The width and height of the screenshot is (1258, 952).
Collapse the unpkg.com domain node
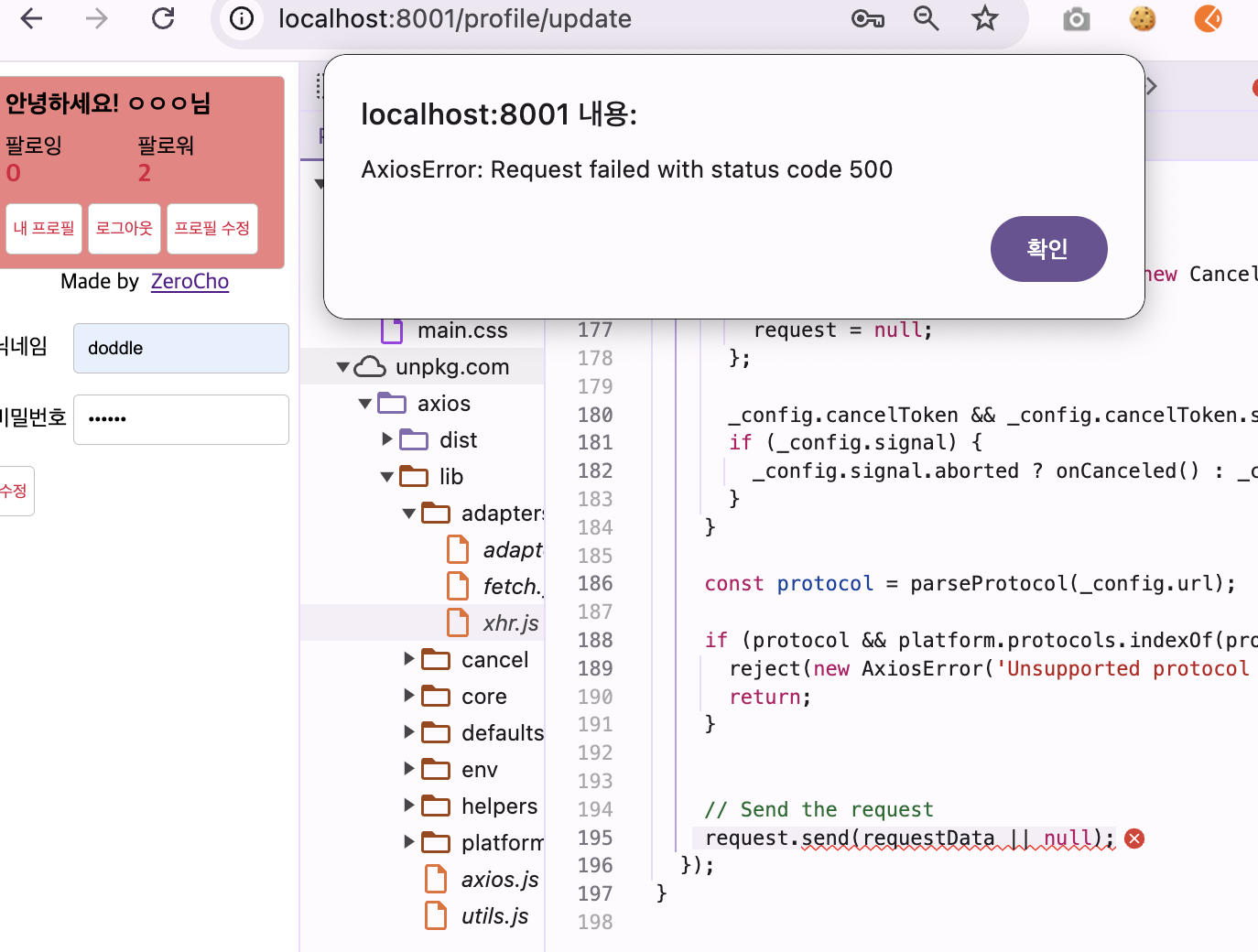tap(342, 367)
